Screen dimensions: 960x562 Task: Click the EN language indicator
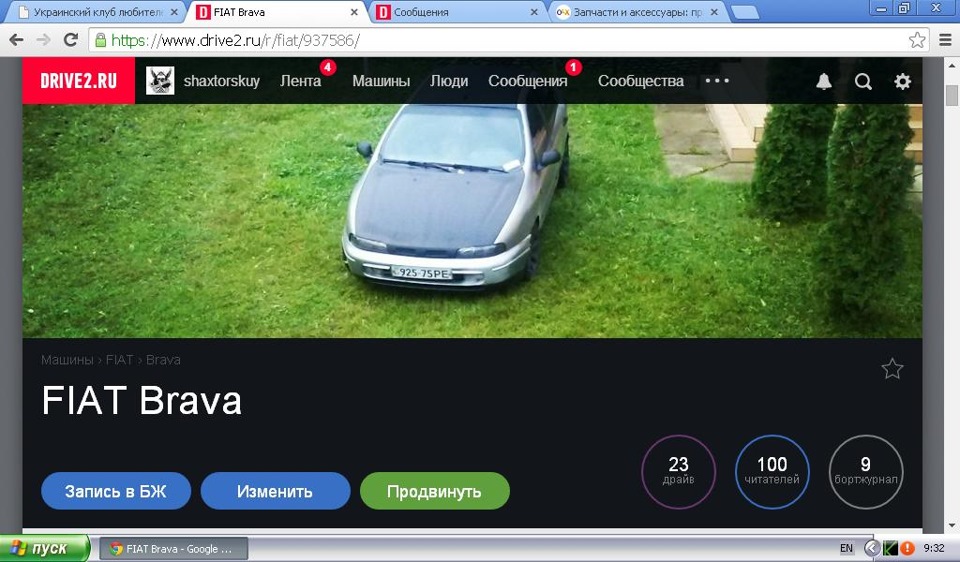pyautogui.click(x=846, y=549)
